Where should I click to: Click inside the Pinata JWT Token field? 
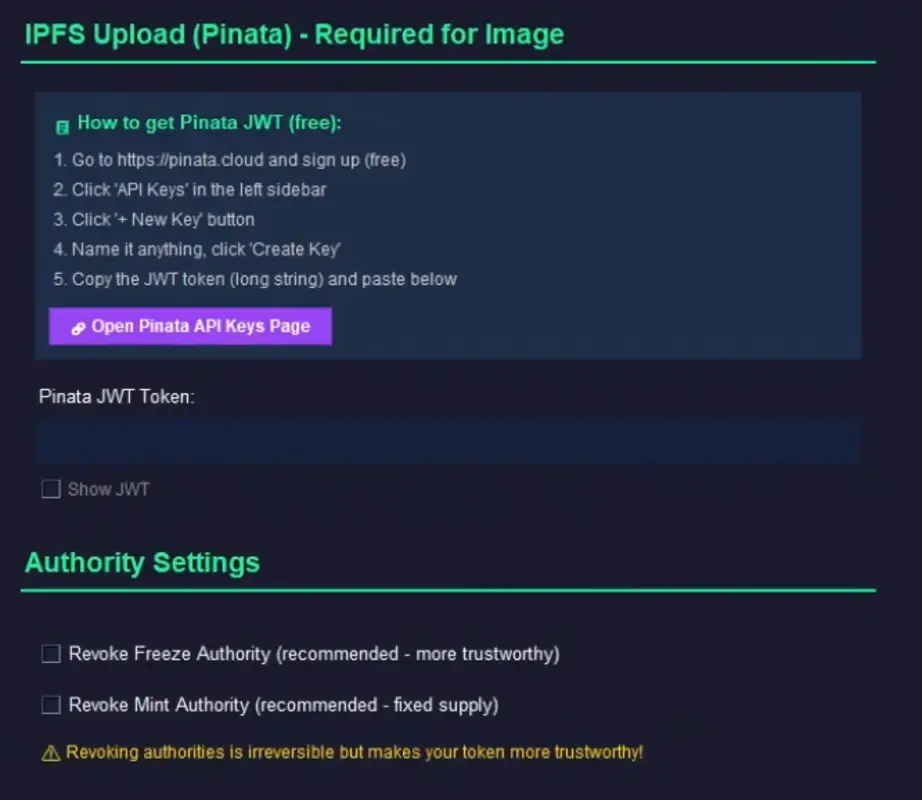coord(450,441)
